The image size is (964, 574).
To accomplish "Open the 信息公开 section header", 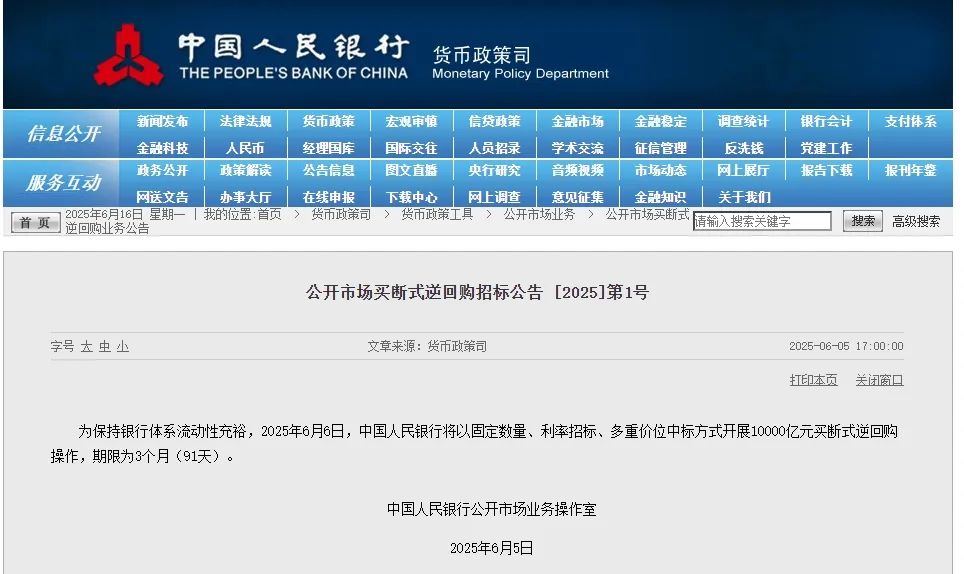I will coord(63,134).
